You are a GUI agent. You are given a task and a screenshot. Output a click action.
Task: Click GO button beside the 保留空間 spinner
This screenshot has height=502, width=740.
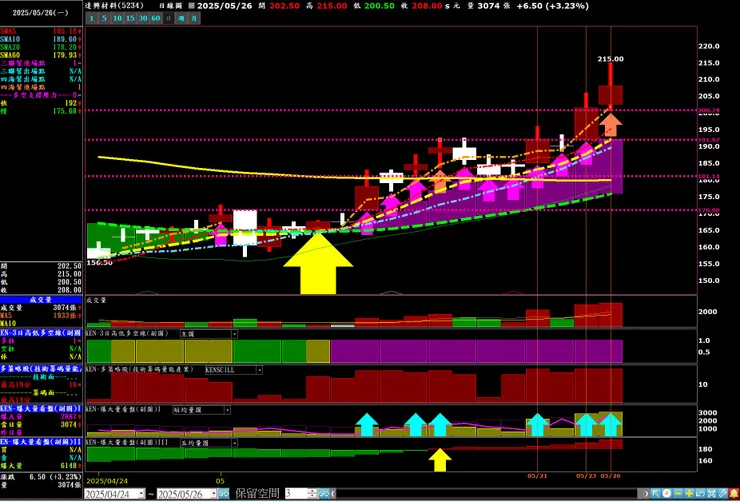point(324,494)
